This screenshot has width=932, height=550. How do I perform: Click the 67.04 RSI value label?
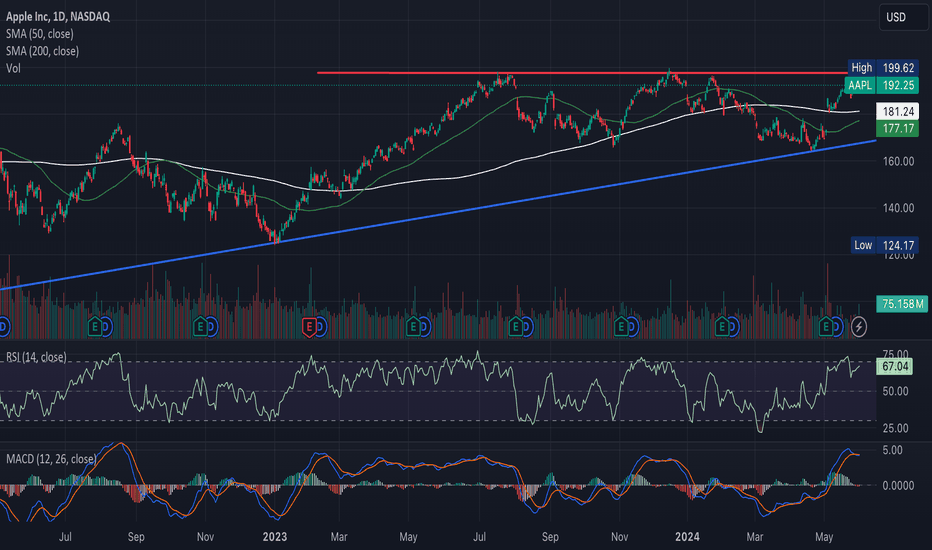(x=895, y=366)
